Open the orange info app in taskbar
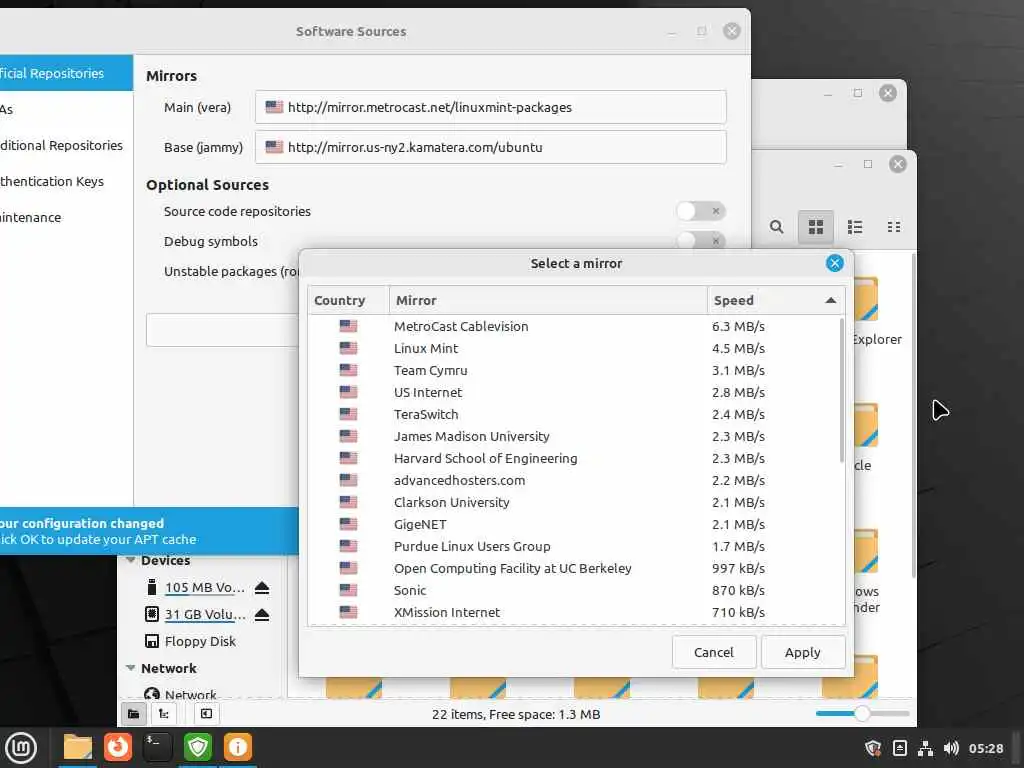Image resolution: width=1024 pixels, height=768 pixels. point(238,747)
